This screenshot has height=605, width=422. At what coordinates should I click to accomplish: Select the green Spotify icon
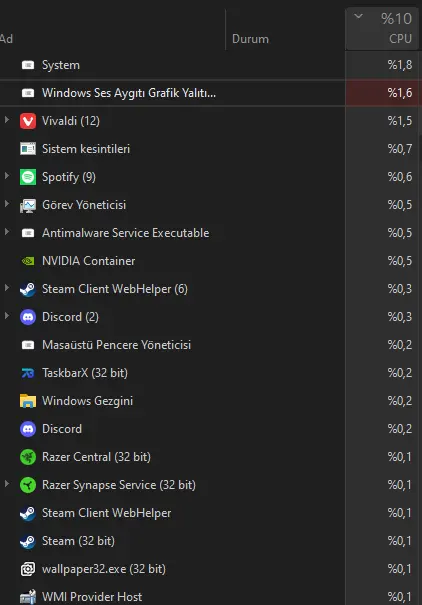click(x=28, y=177)
